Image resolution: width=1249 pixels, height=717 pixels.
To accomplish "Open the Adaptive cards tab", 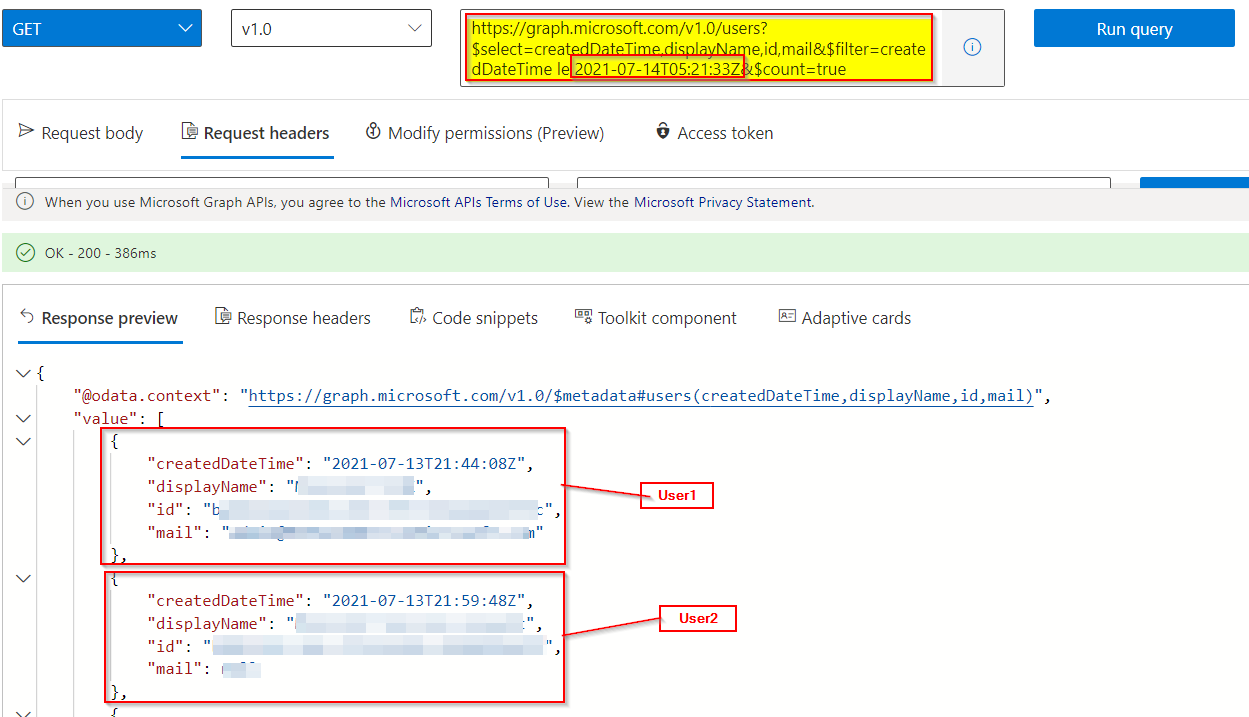I will pos(845,318).
